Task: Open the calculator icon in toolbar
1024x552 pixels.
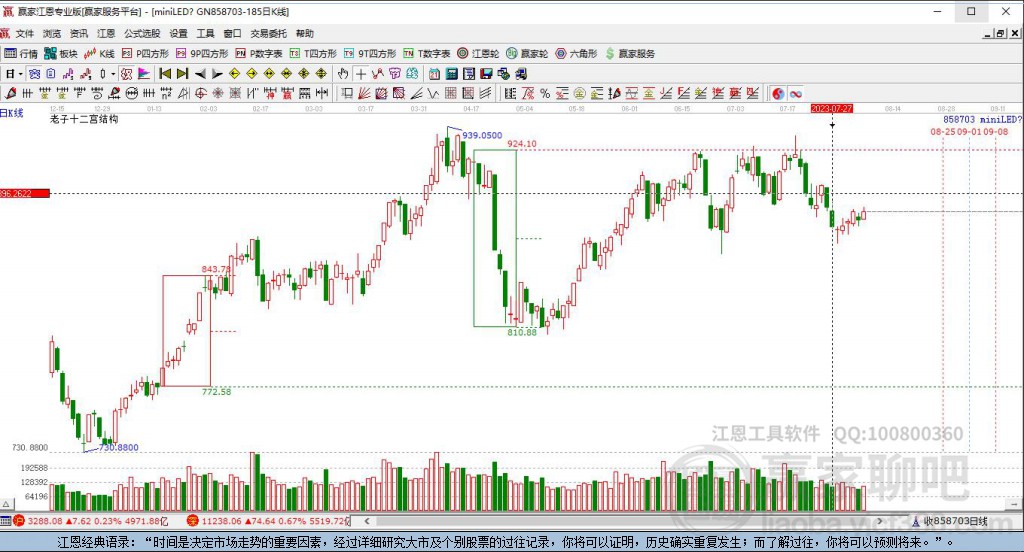Action: coord(451,73)
